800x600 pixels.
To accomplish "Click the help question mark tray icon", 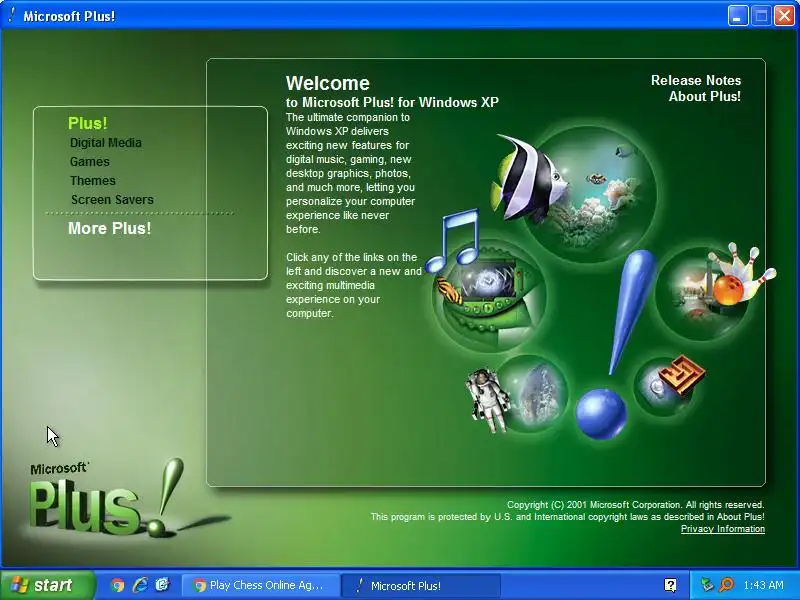I will point(670,585).
